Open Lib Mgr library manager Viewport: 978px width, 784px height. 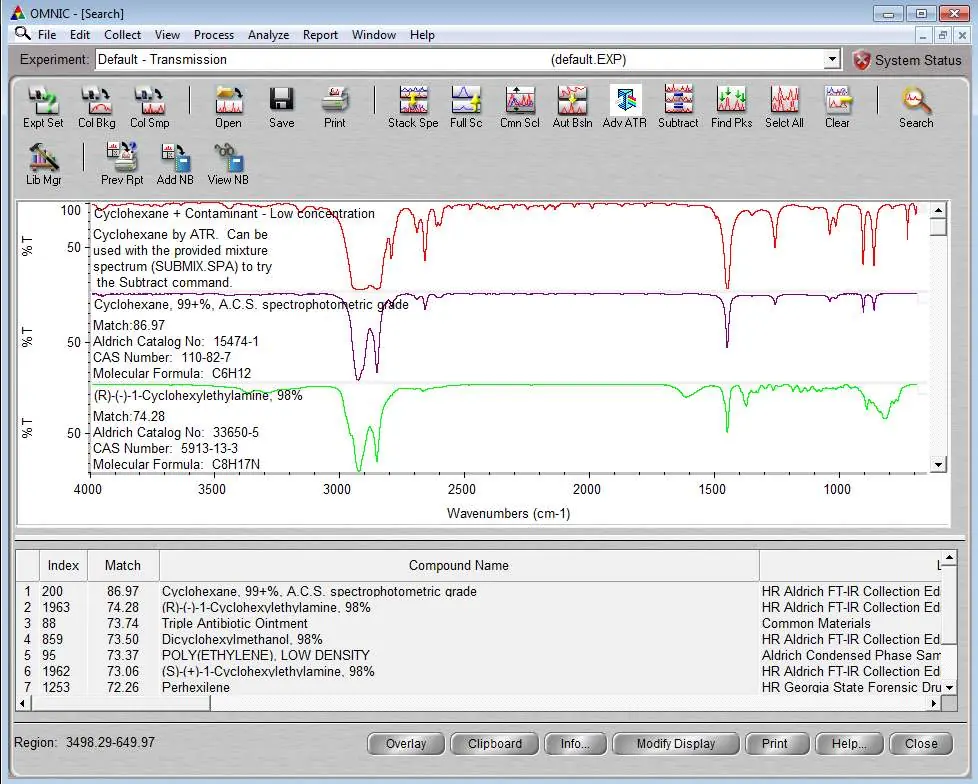pos(44,164)
